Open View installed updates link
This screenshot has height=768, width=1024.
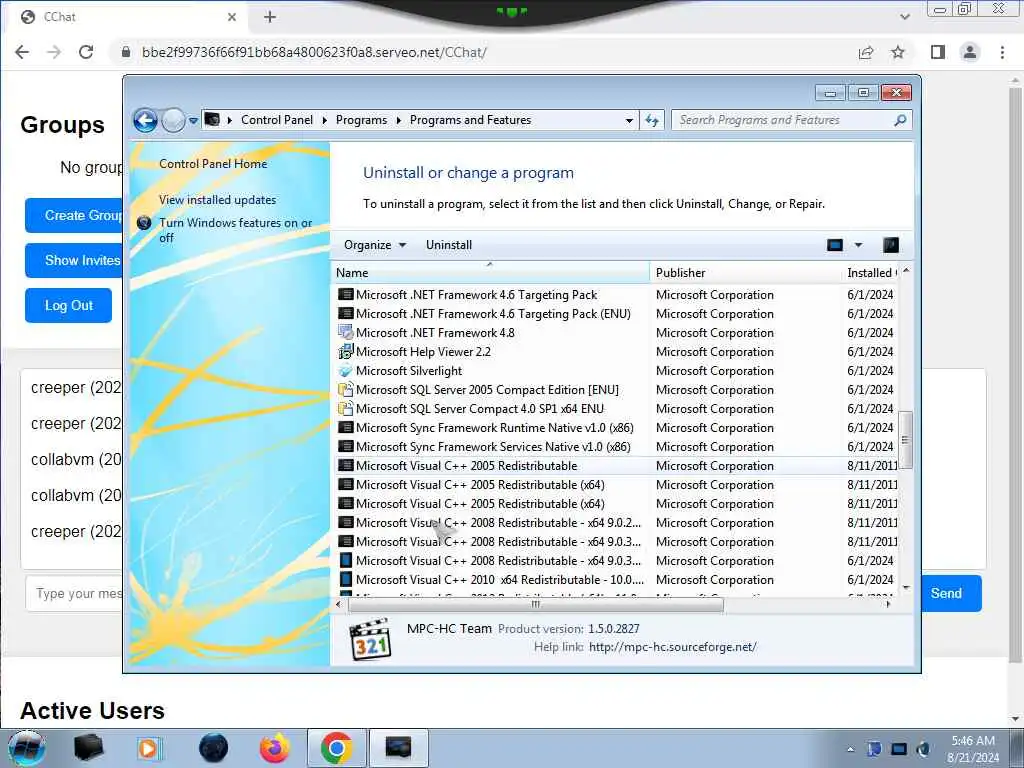pos(217,200)
